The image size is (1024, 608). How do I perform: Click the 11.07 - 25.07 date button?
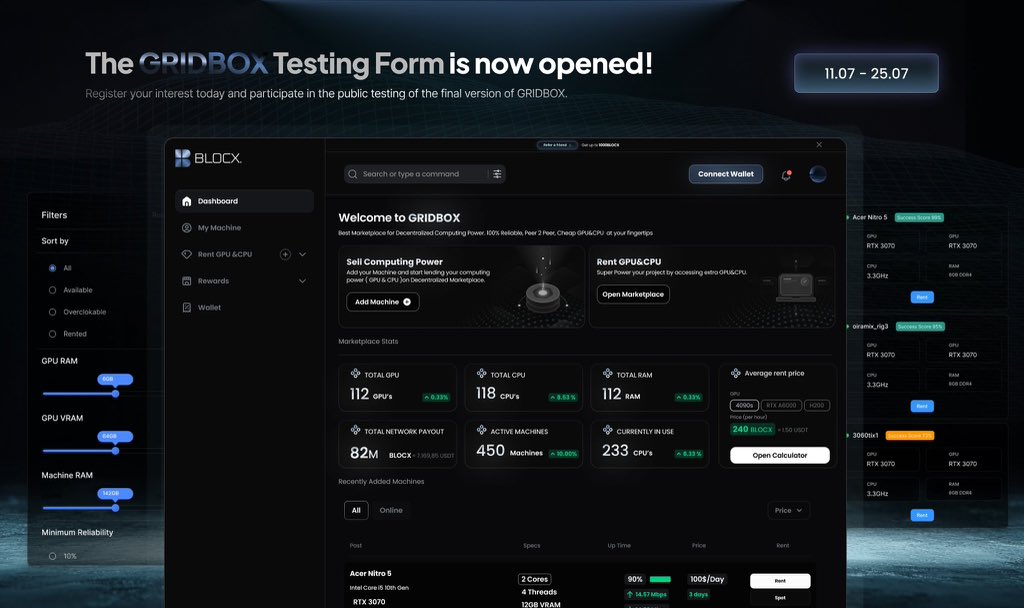pos(866,73)
